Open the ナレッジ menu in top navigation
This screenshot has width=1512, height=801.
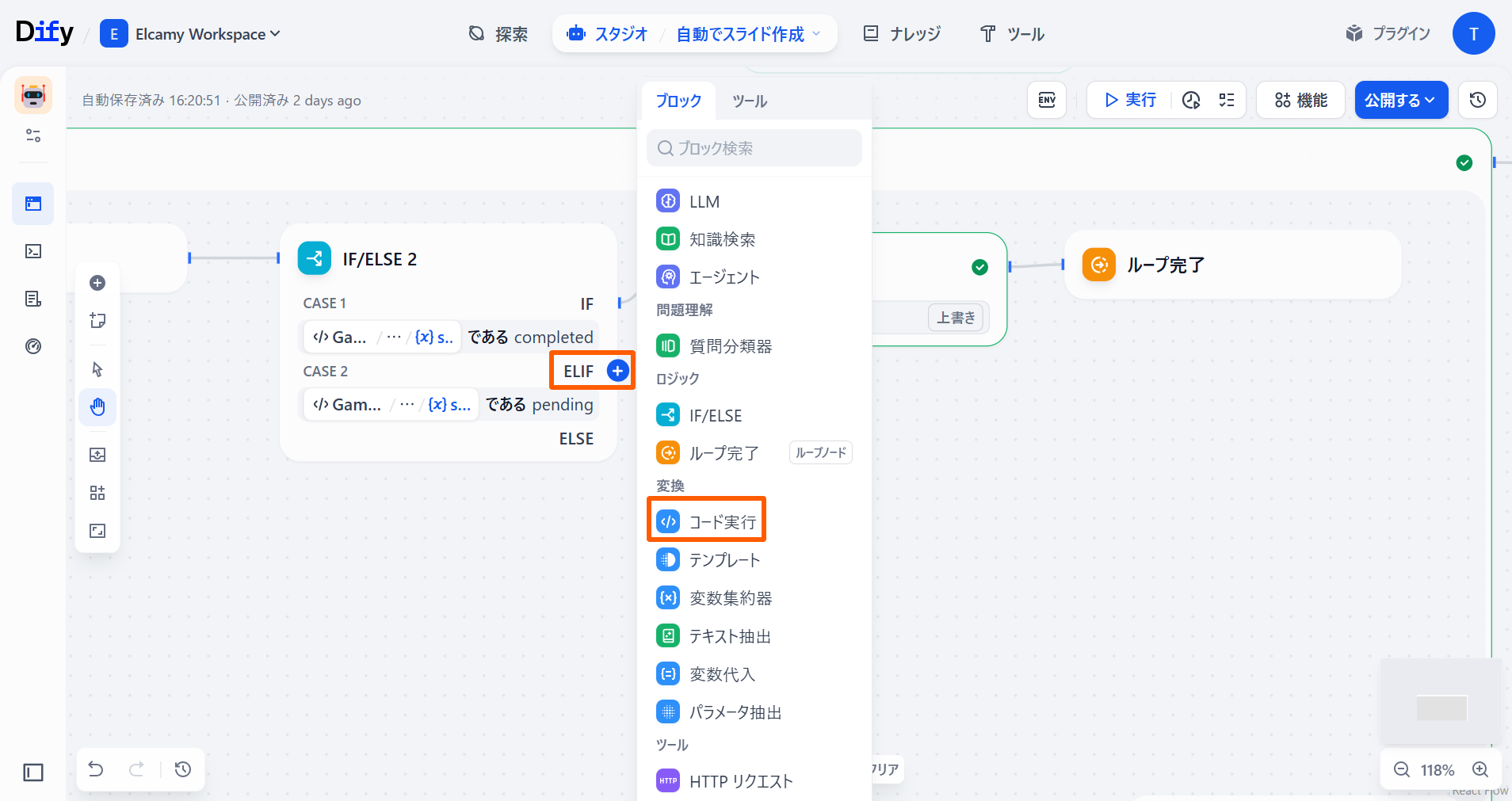tap(902, 34)
